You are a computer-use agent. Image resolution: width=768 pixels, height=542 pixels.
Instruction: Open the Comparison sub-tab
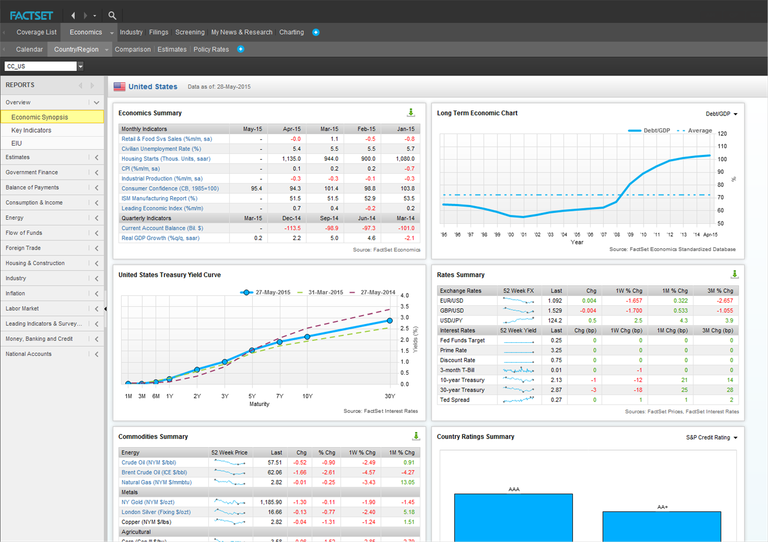click(x=132, y=49)
